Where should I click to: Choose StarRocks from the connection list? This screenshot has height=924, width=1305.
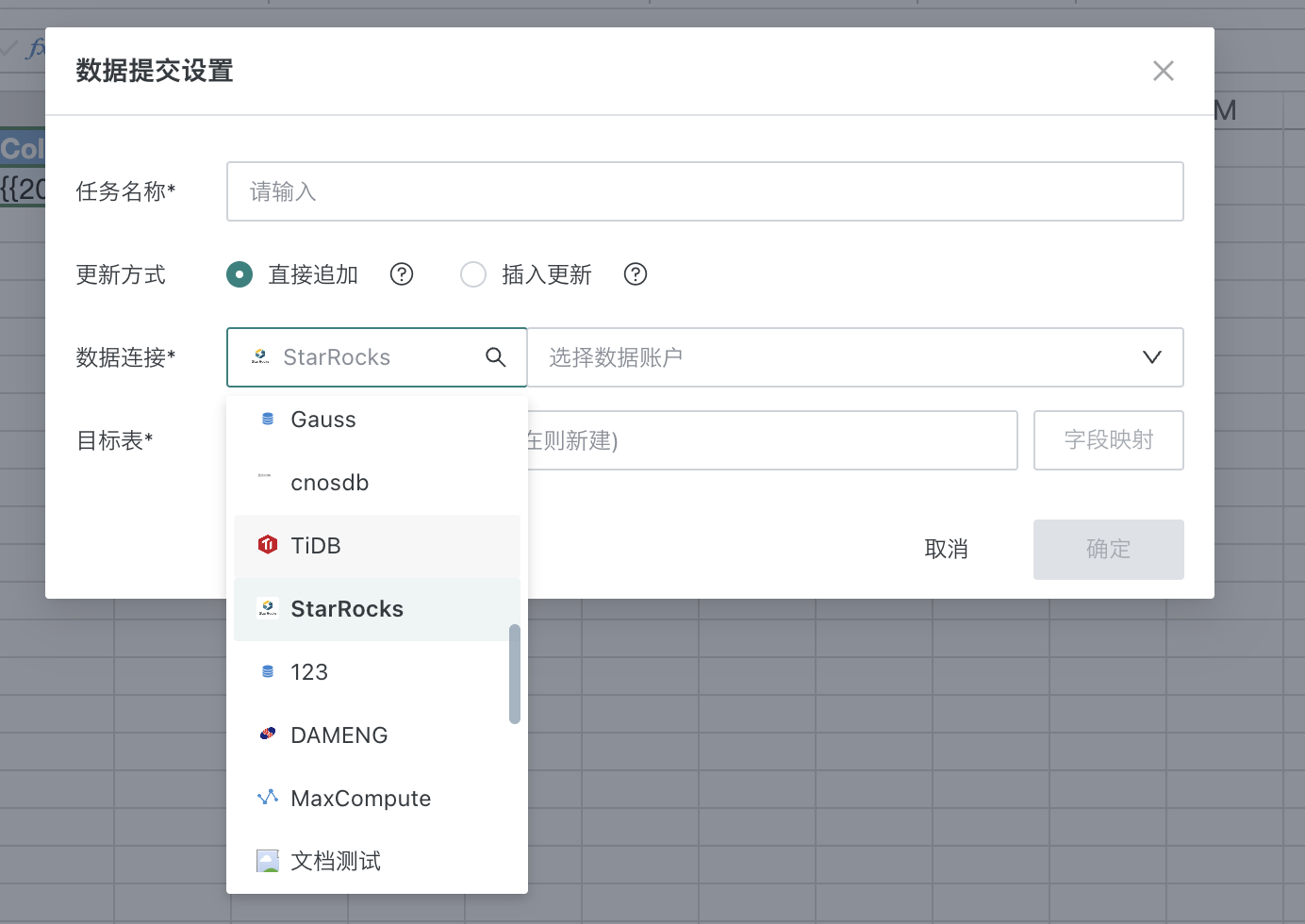pos(377,609)
